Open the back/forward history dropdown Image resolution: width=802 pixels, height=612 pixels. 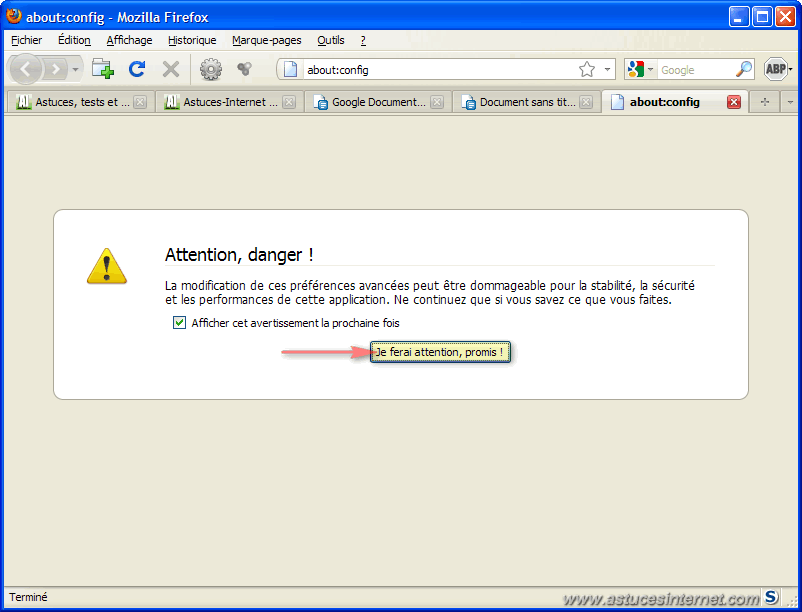(x=75, y=69)
